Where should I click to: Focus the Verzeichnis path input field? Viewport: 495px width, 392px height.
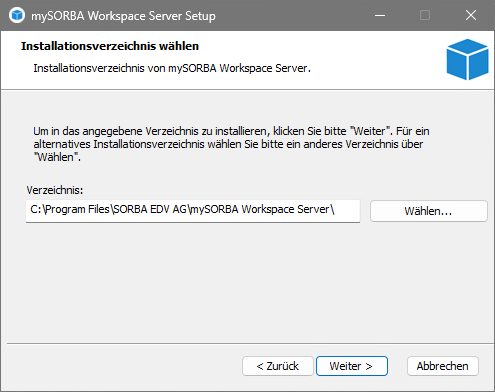[193, 211]
